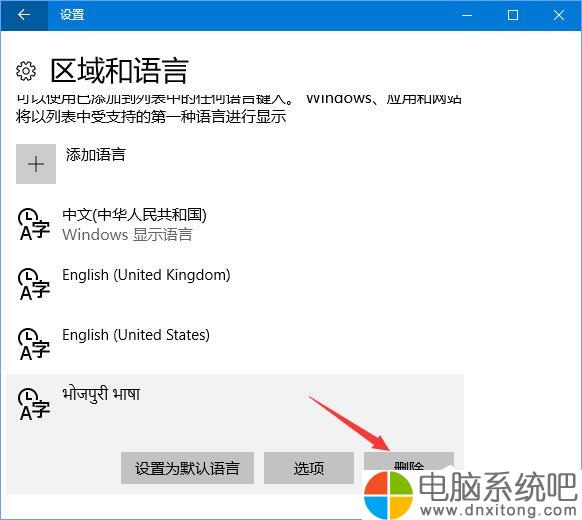Click the language icon for English (United States)
The height and width of the screenshot is (520, 582).
click(34, 344)
